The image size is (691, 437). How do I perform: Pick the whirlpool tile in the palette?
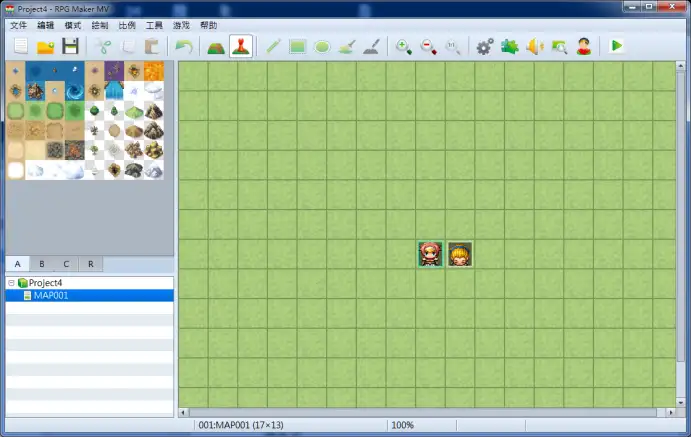(x=74, y=91)
